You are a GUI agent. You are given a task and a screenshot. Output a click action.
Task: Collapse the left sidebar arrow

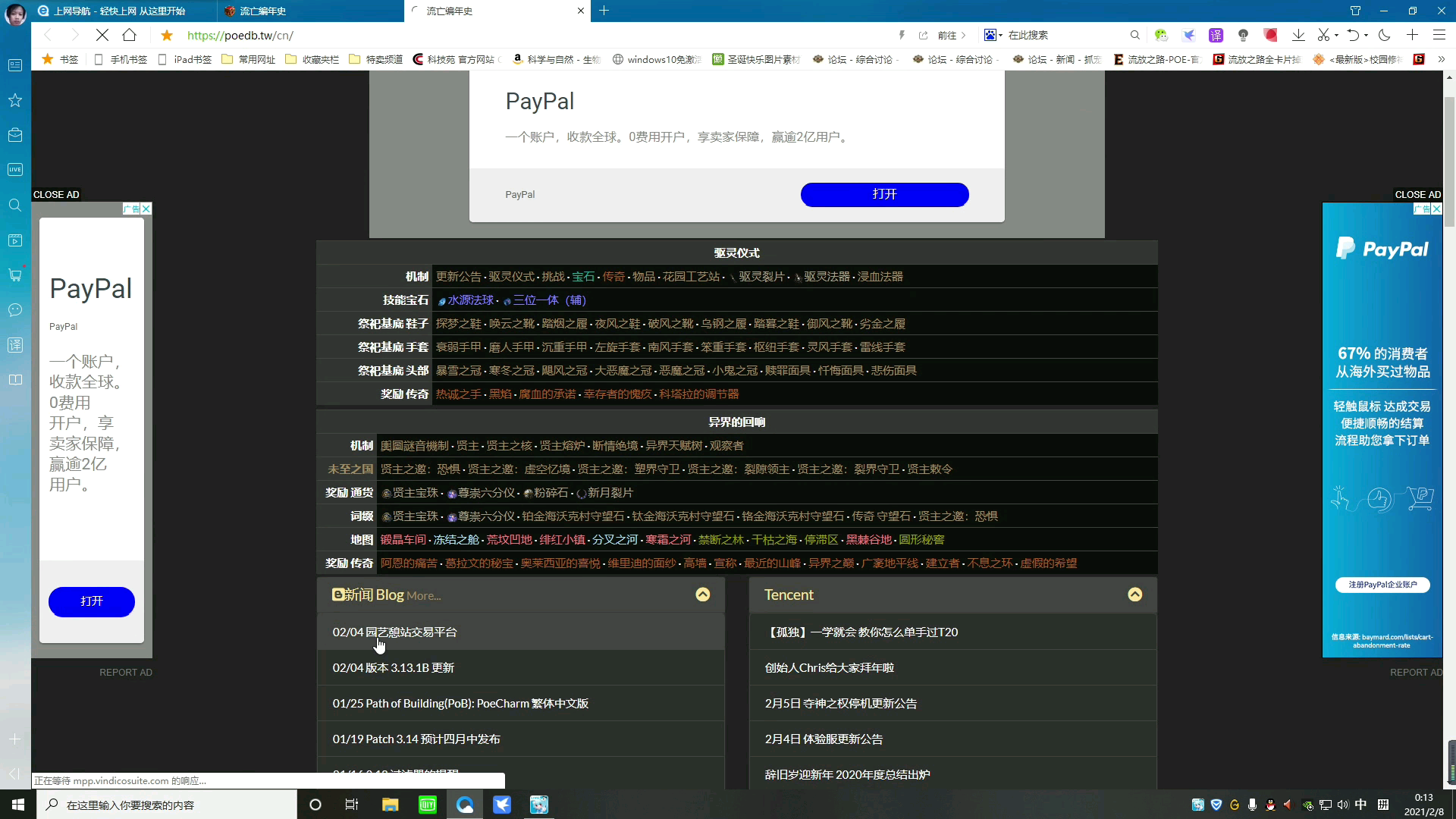[x=15, y=773]
